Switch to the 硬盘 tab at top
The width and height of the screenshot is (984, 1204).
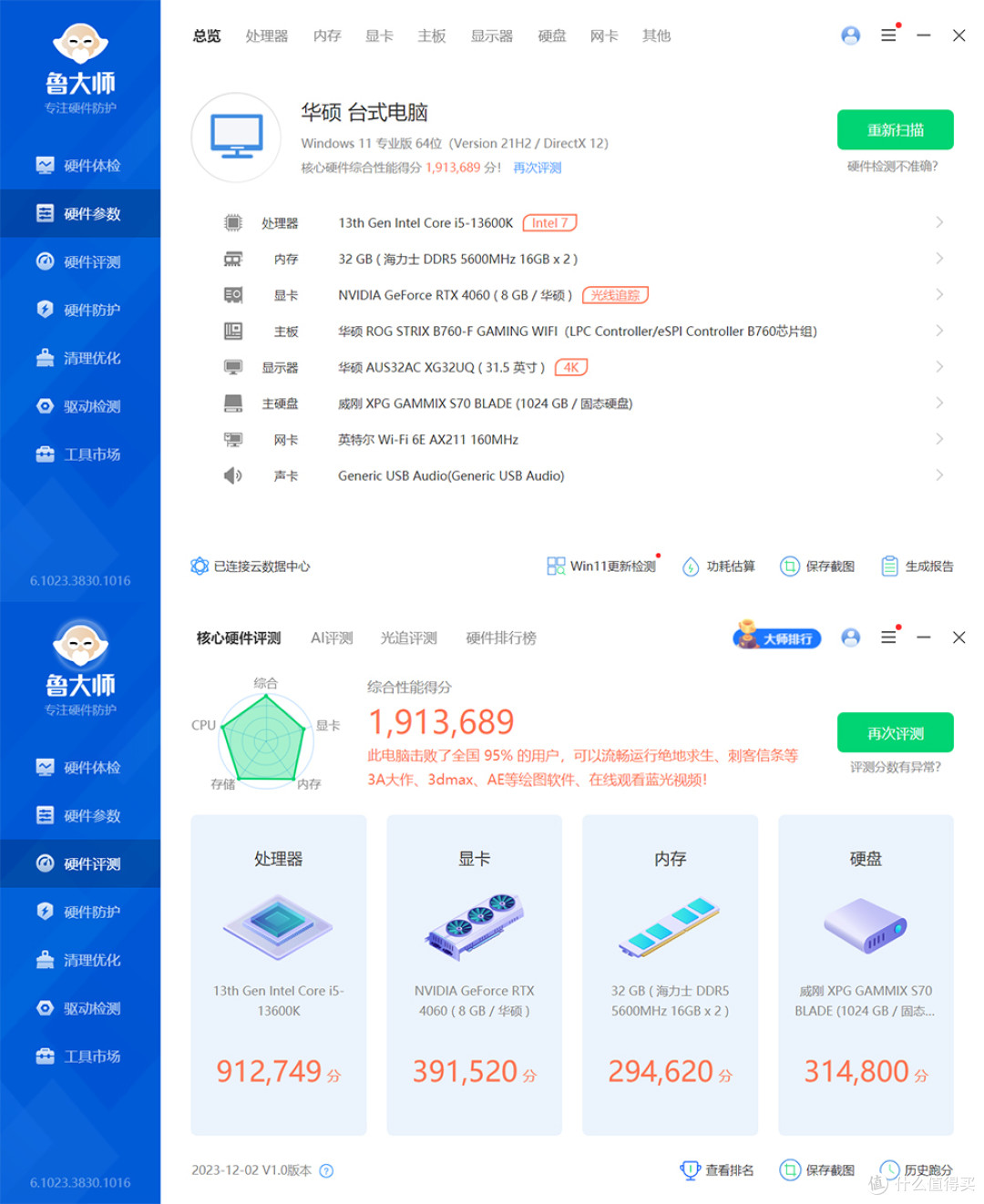click(x=552, y=36)
